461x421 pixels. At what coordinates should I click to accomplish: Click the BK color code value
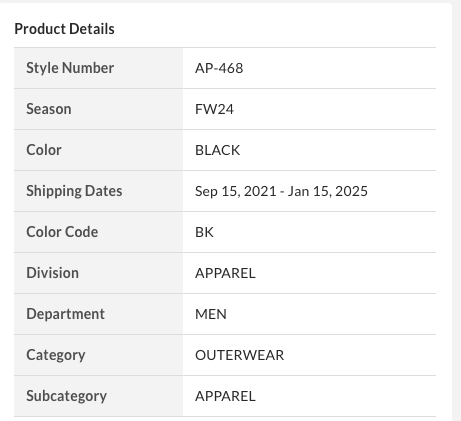(204, 232)
